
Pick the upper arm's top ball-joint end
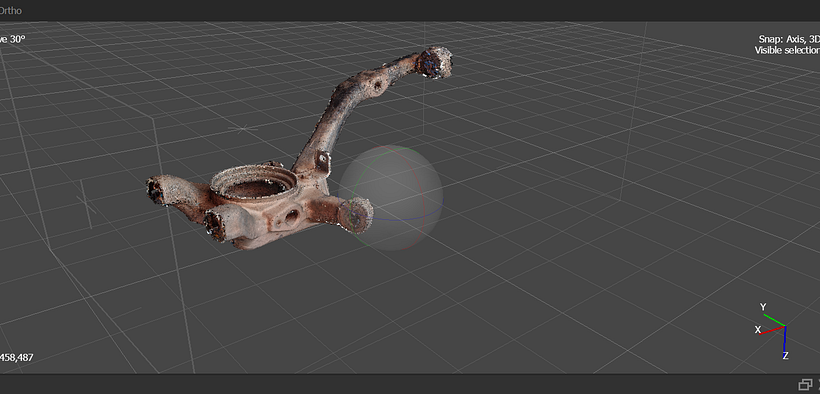click(434, 62)
